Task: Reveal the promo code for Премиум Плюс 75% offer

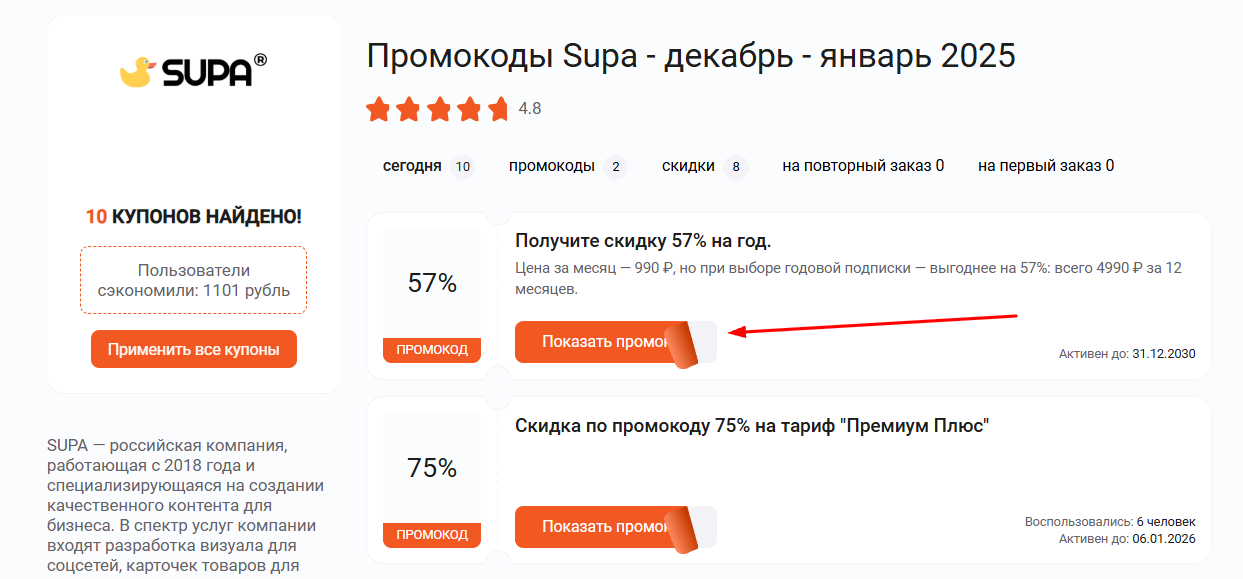Action: pyautogui.click(x=590, y=527)
